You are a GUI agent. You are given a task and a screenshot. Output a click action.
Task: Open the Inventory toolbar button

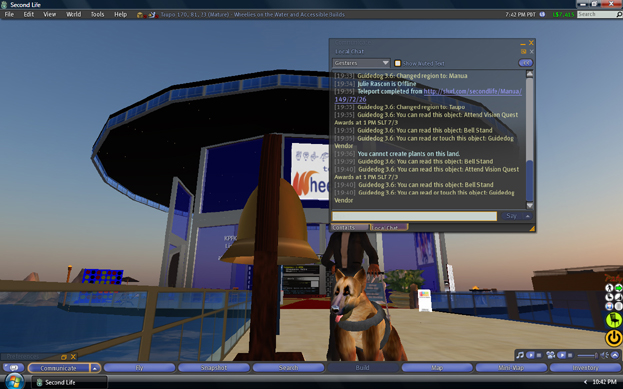pyautogui.click(x=585, y=368)
